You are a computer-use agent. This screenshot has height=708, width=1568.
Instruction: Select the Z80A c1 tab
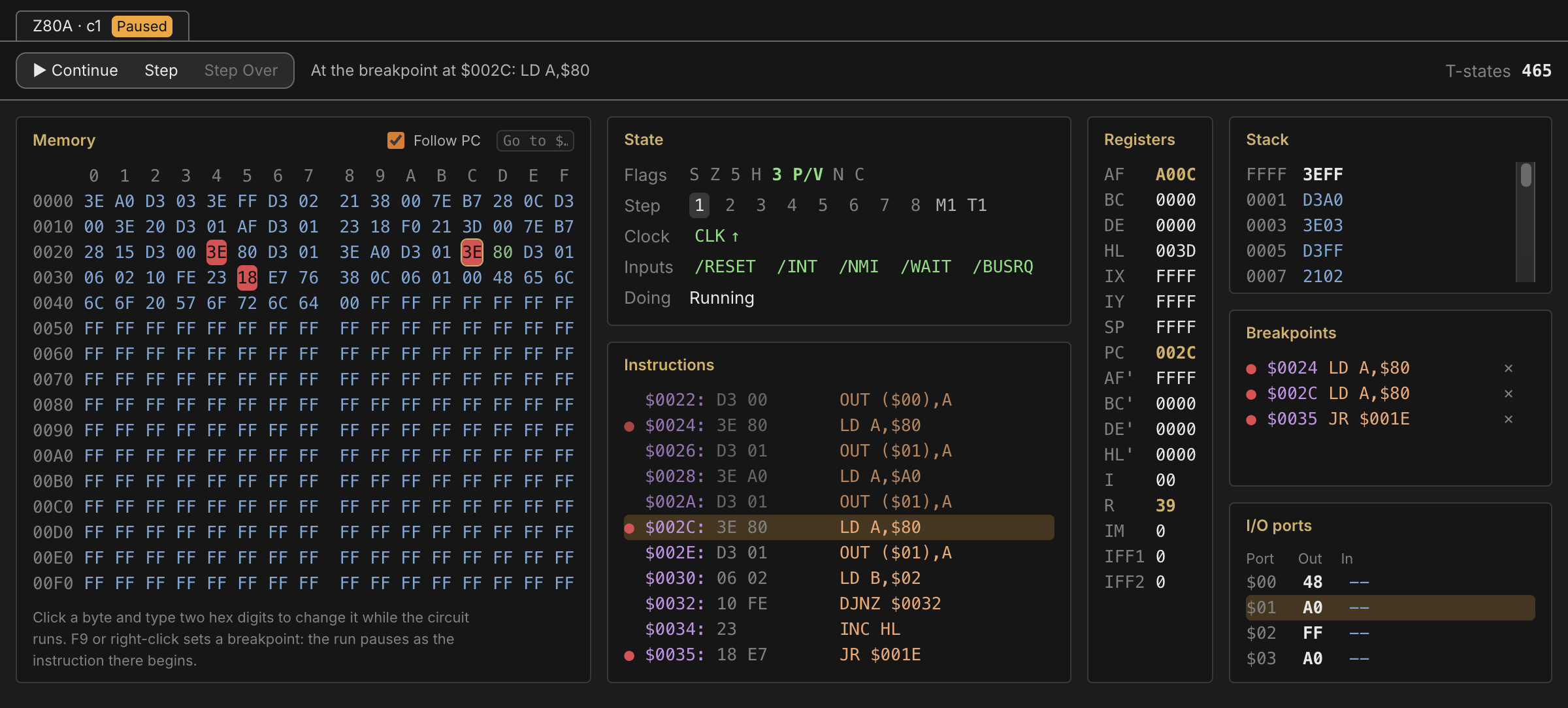click(x=103, y=26)
